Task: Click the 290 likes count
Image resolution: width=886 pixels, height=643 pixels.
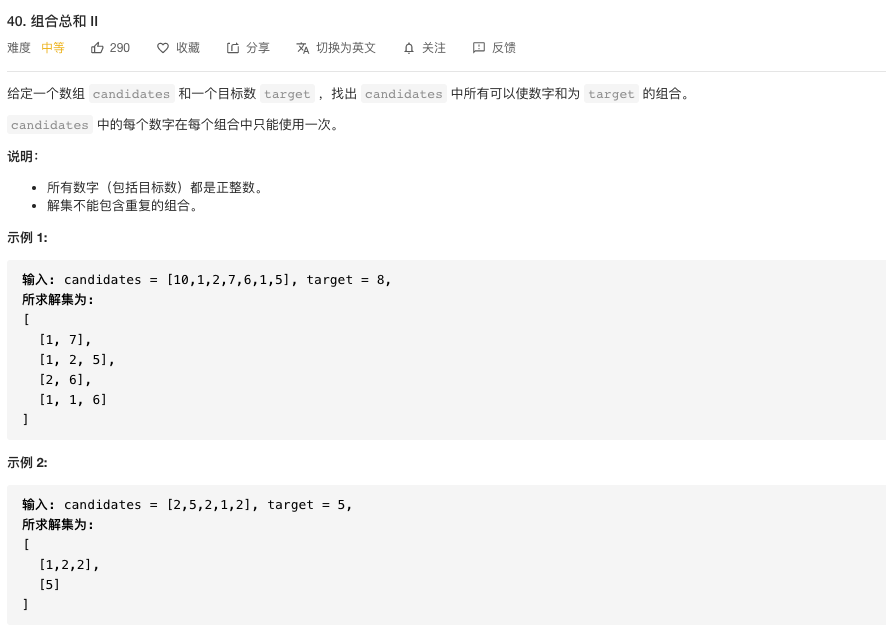Action: coord(120,48)
